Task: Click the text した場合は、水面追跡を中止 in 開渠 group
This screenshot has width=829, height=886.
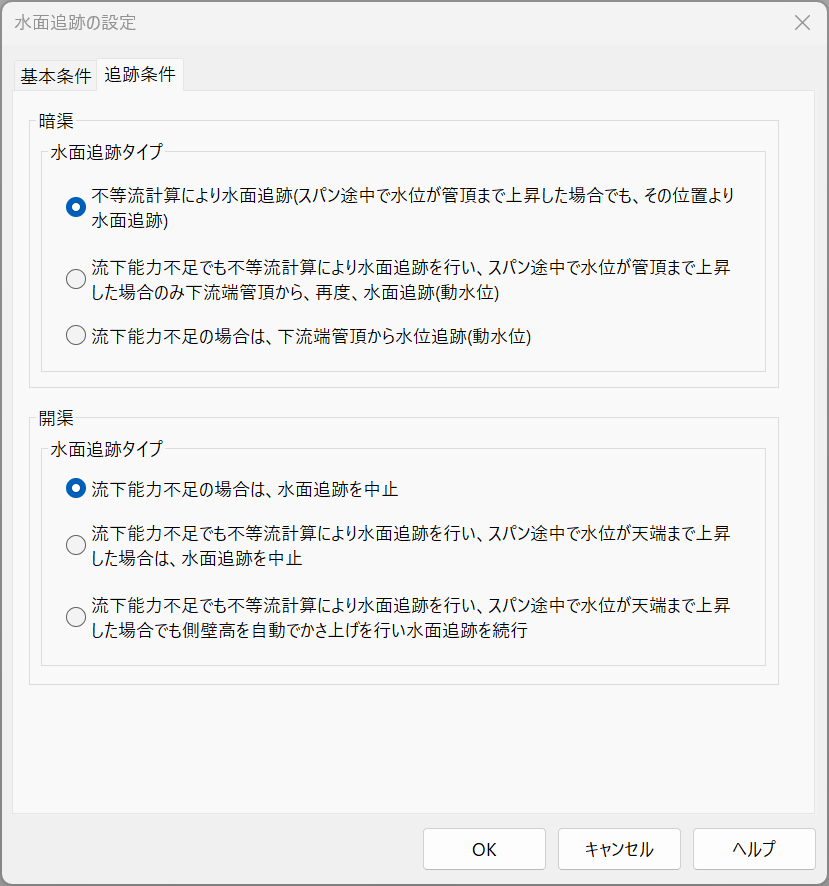Action: [x=197, y=558]
